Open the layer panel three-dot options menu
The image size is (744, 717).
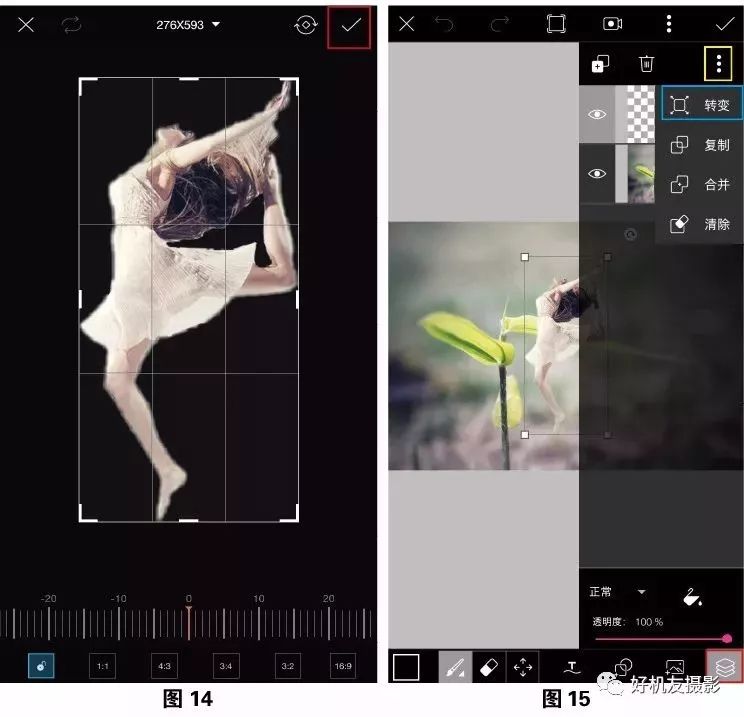(719, 64)
